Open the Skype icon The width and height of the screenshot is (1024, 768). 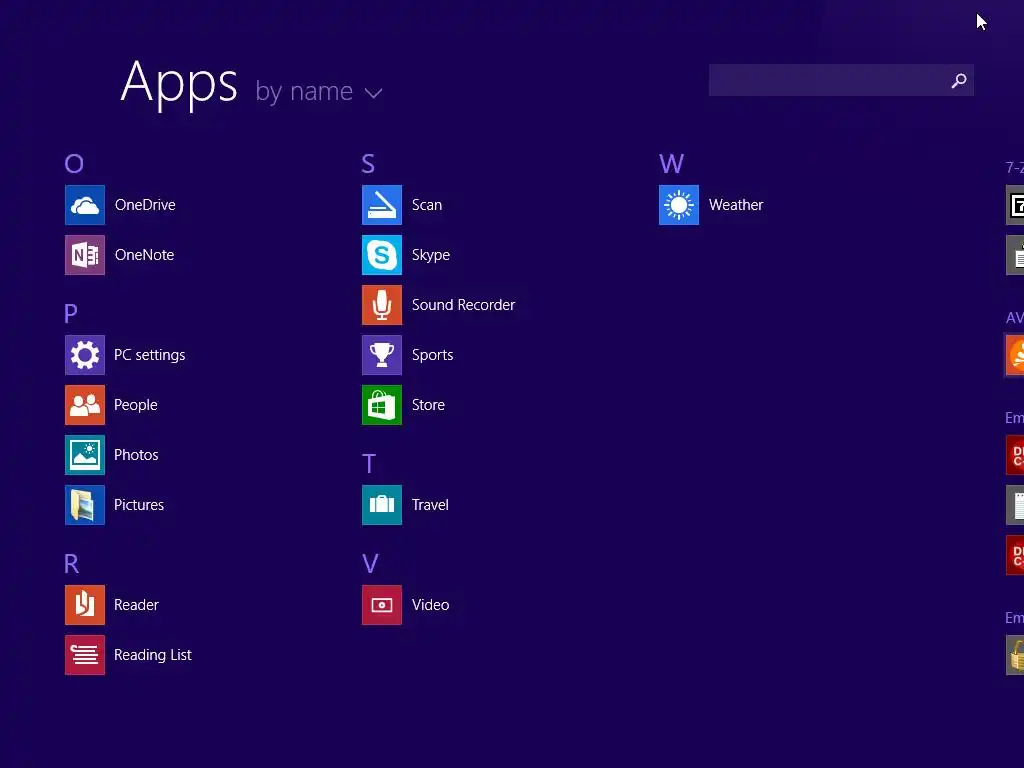point(382,255)
